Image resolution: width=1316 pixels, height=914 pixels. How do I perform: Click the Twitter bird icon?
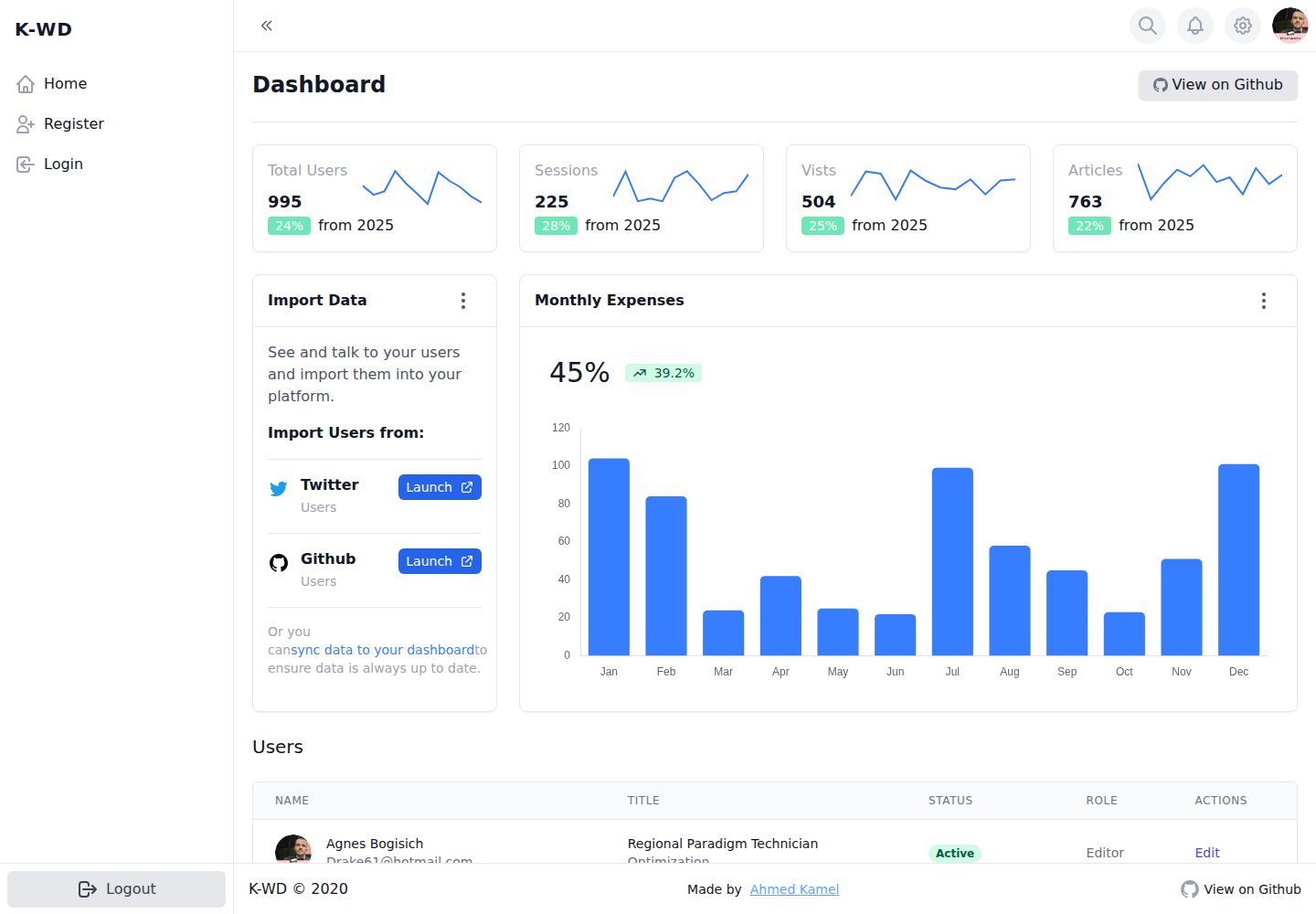(279, 489)
